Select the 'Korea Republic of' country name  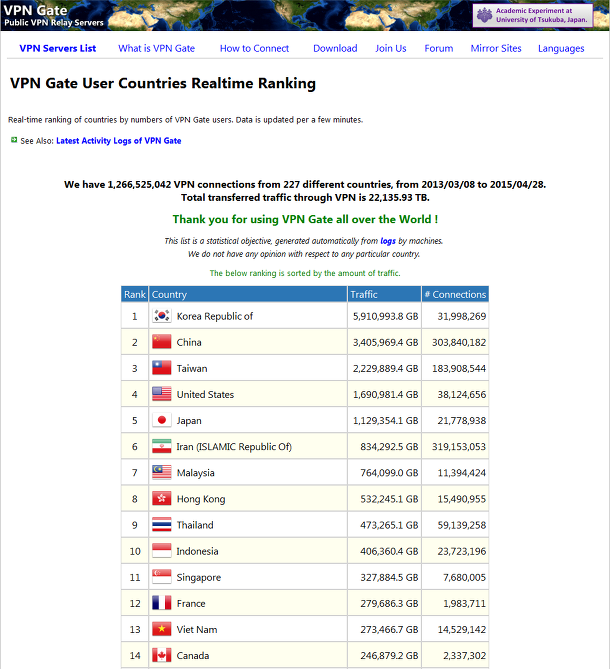click(215, 316)
